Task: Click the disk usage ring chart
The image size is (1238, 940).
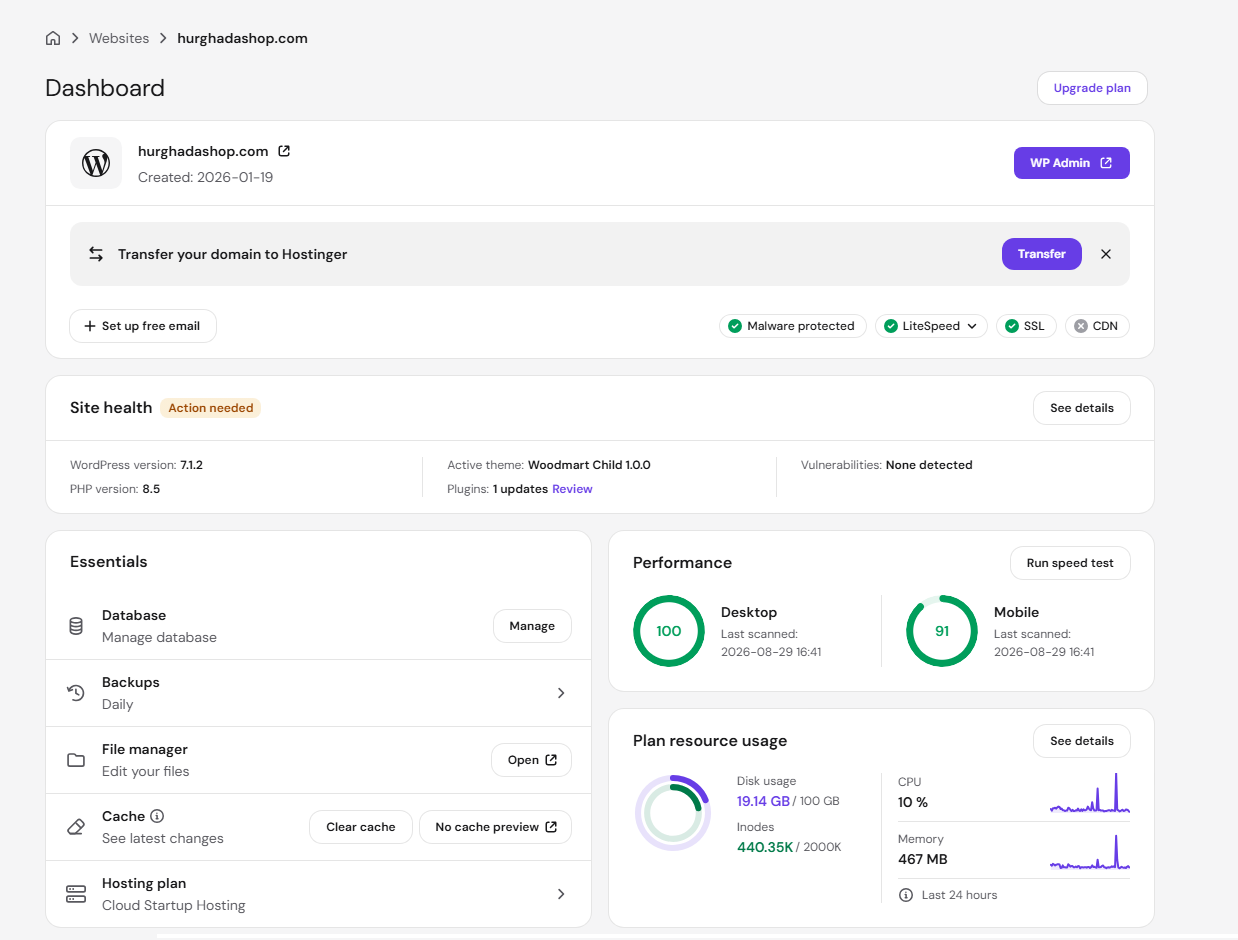Action: (673, 813)
